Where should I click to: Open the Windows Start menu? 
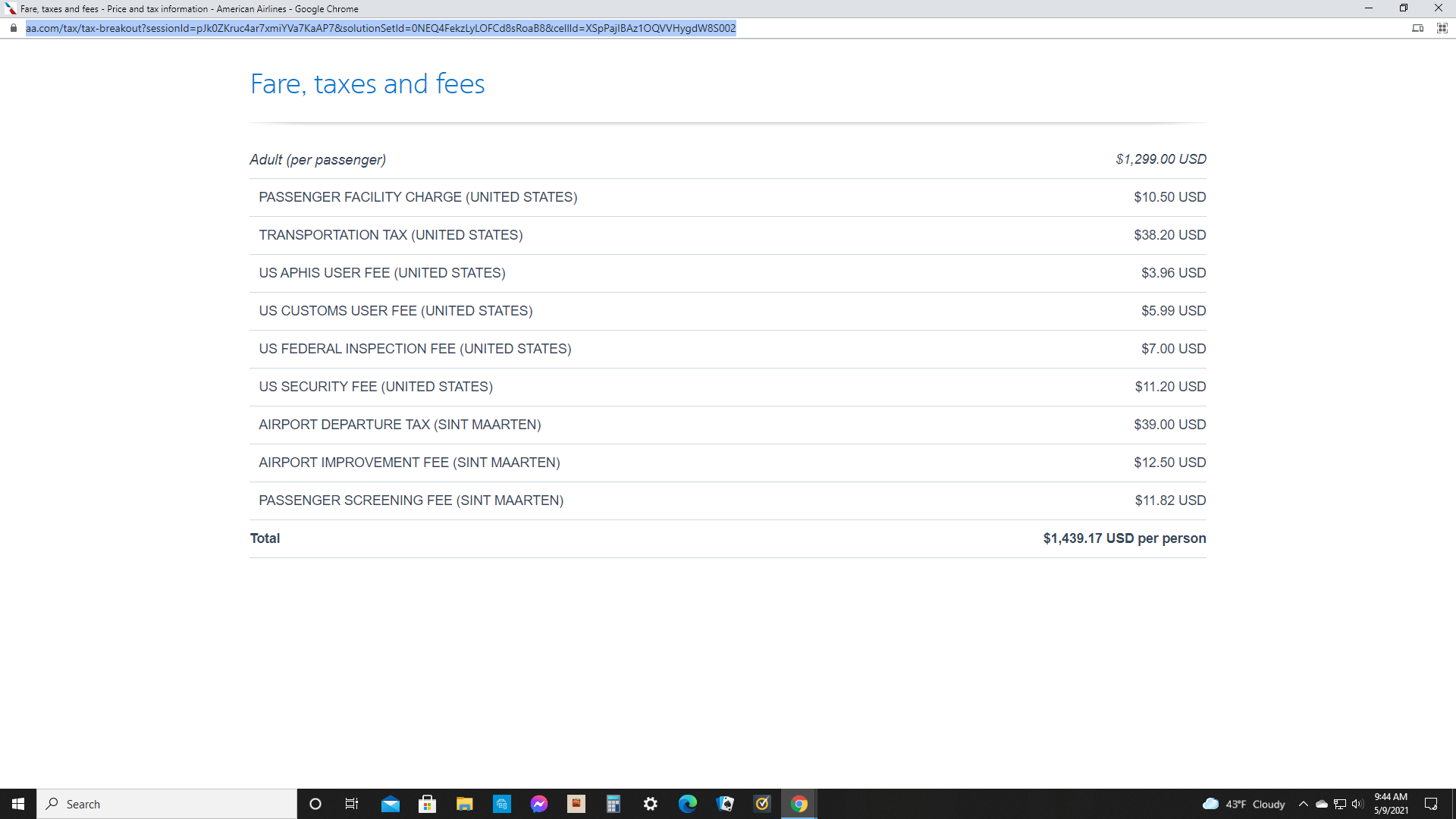pyautogui.click(x=18, y=804)
